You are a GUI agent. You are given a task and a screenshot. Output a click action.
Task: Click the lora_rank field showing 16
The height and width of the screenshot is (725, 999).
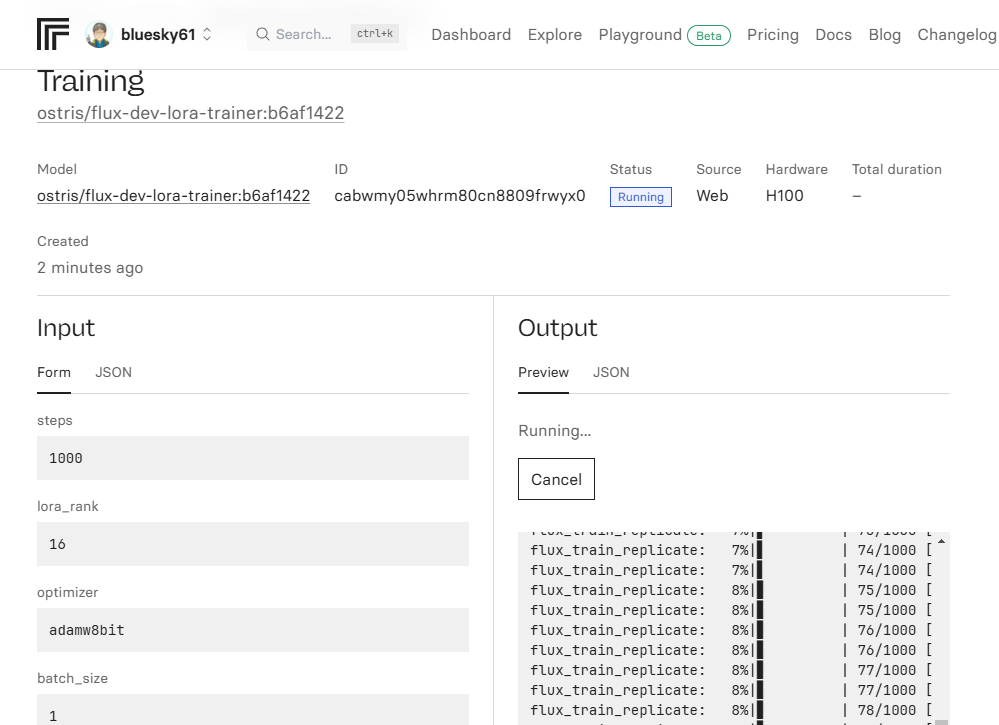(253, 544)
